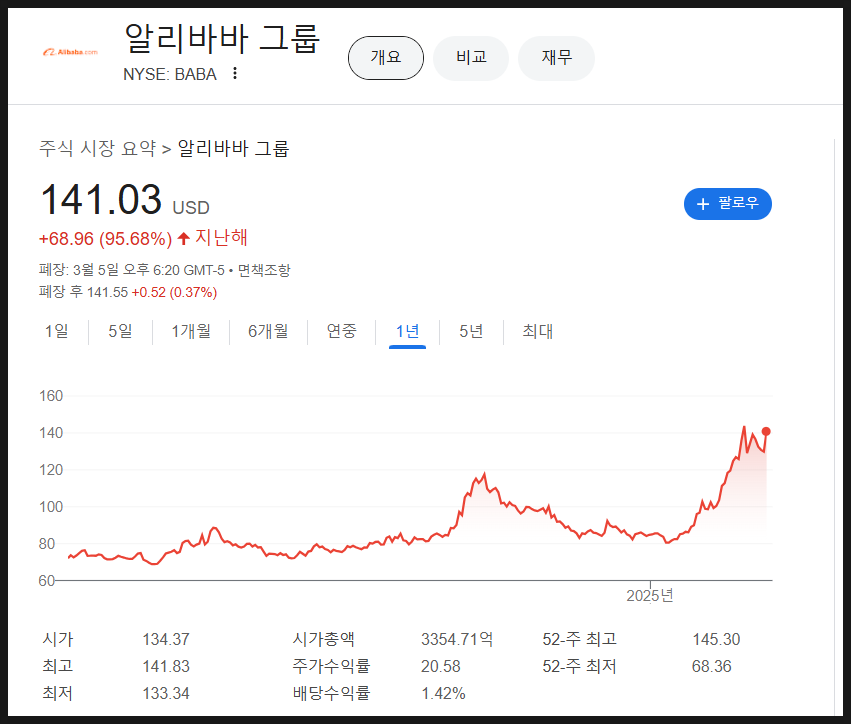The height and width of the screenshot is (724, 851).
Task: Show the 1개월 chart range
Action: pos(191,331)
